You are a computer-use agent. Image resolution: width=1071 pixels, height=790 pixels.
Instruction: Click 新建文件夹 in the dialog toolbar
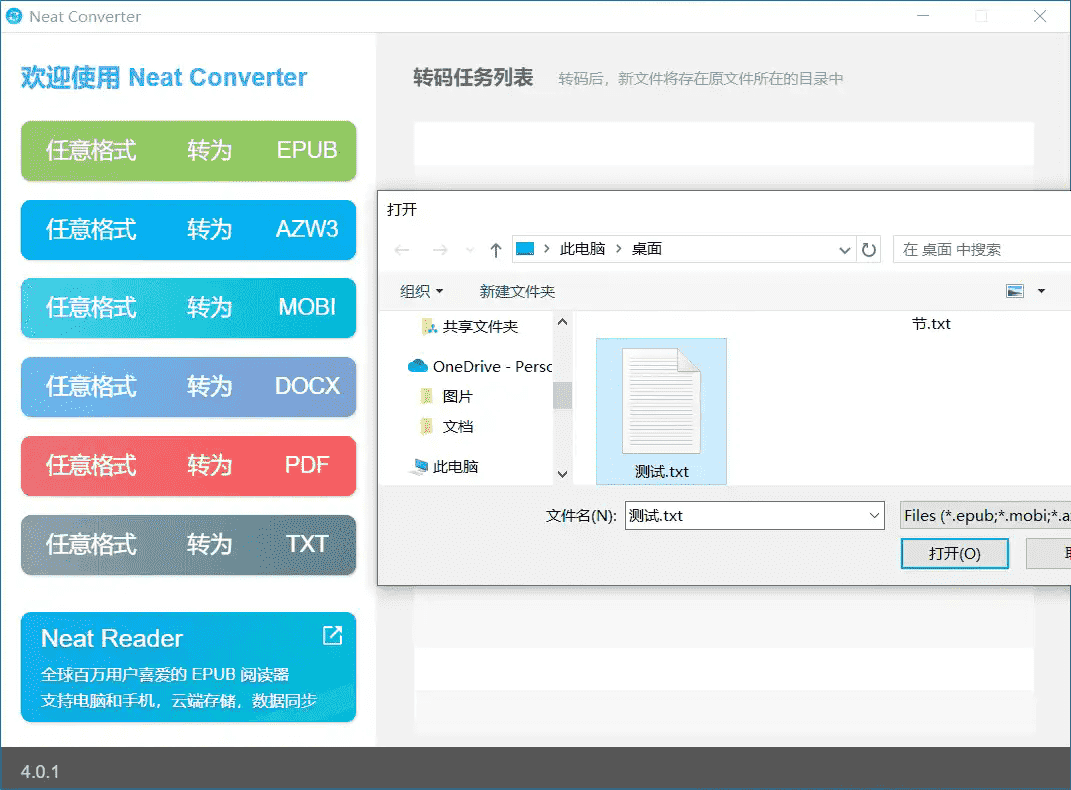click(517, 291)
